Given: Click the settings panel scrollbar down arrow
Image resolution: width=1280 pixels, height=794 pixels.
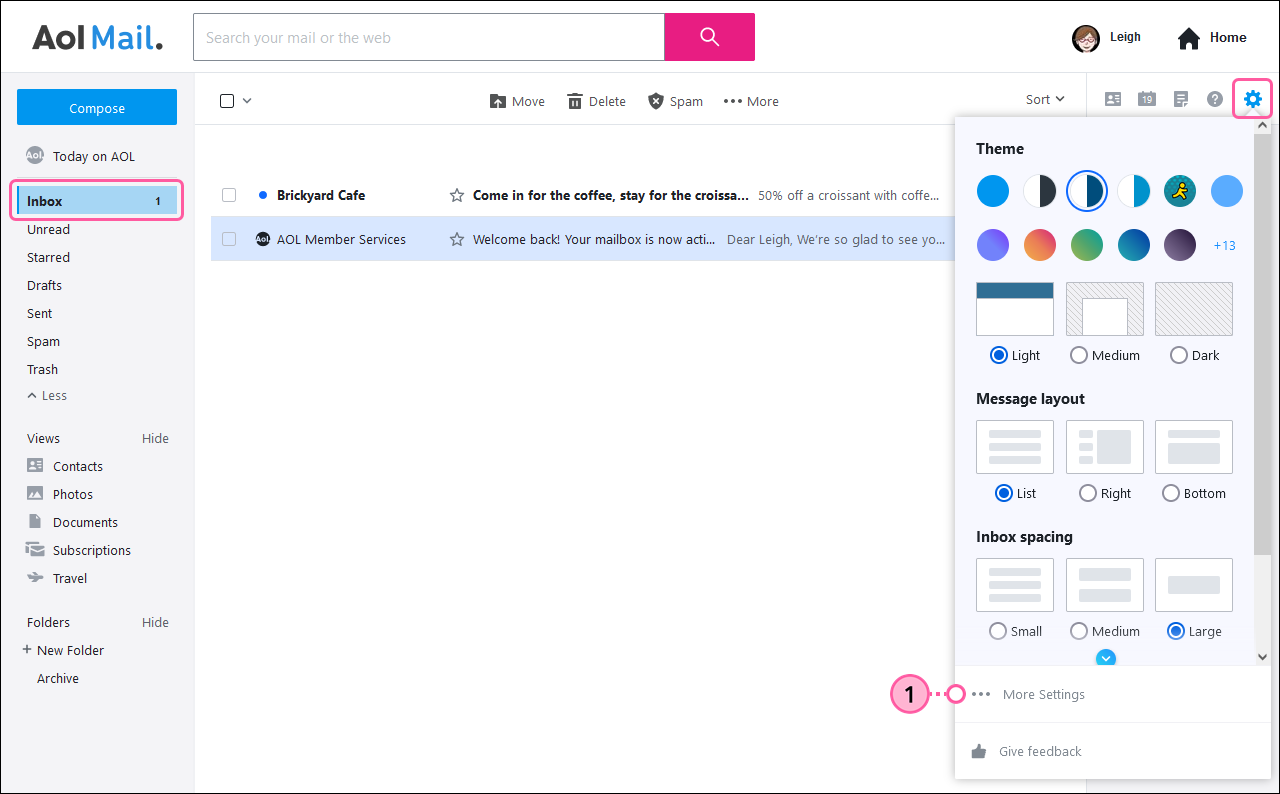Looking at the screenshot, I should pyautogui.click(x=1262, y=657).
